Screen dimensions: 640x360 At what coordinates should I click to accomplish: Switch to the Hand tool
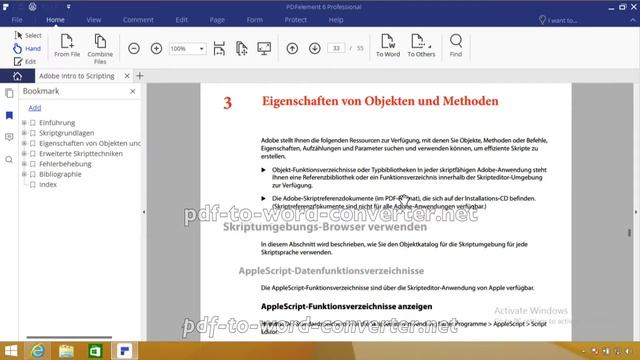(27, 49)
